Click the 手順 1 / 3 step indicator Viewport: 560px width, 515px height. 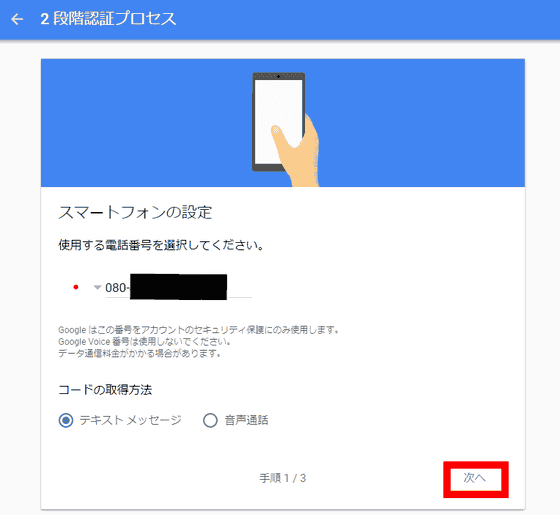282,478
